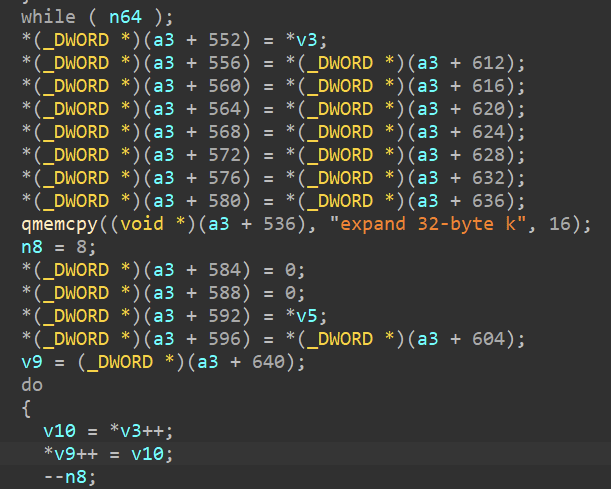
Task: Click the opening brace below "do"
Action: point(27,407)
